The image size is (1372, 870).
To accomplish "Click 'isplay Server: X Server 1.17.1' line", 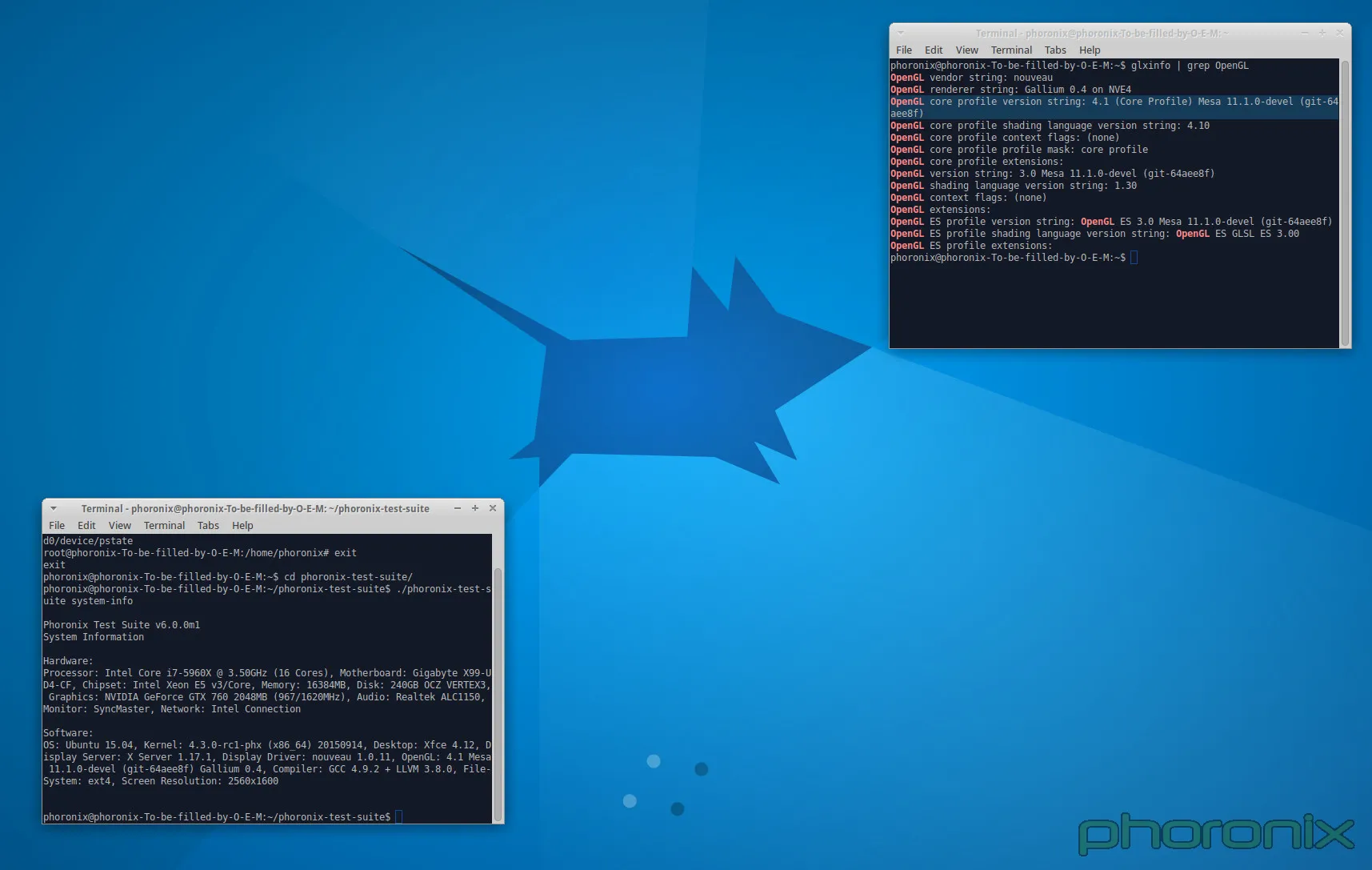I will (267, 757).
